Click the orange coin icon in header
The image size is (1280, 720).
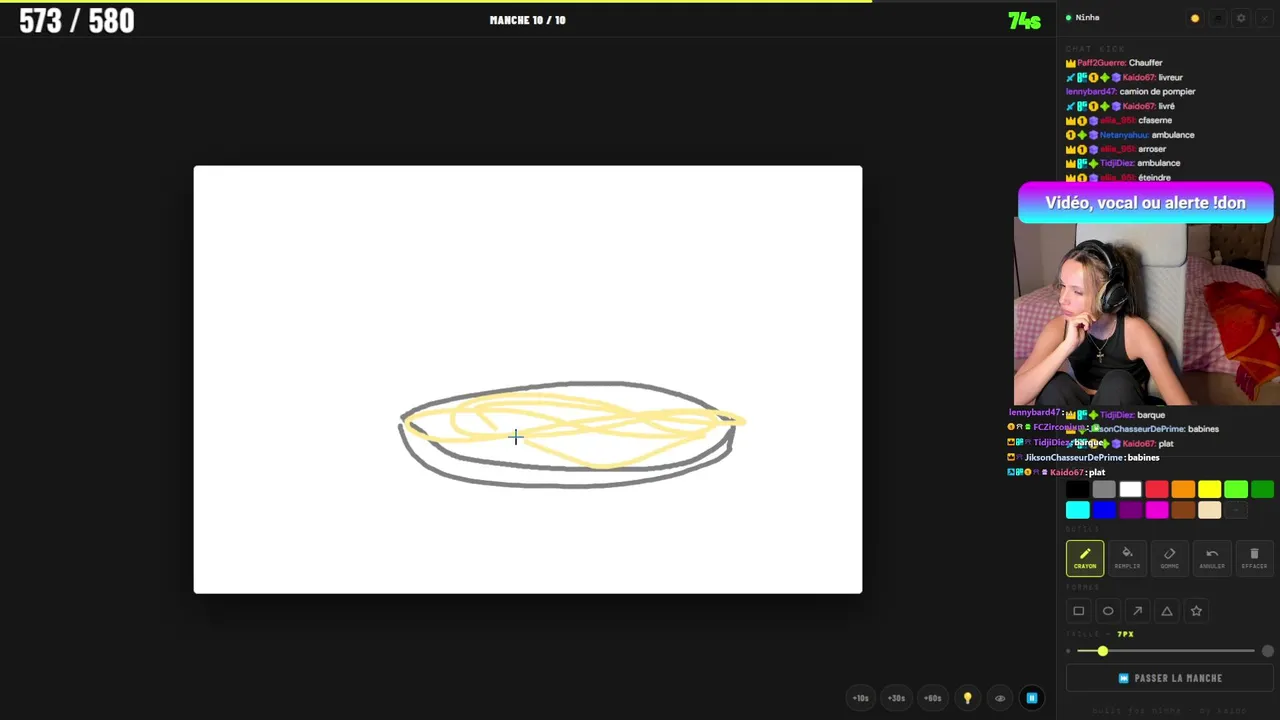(1195, 18)
